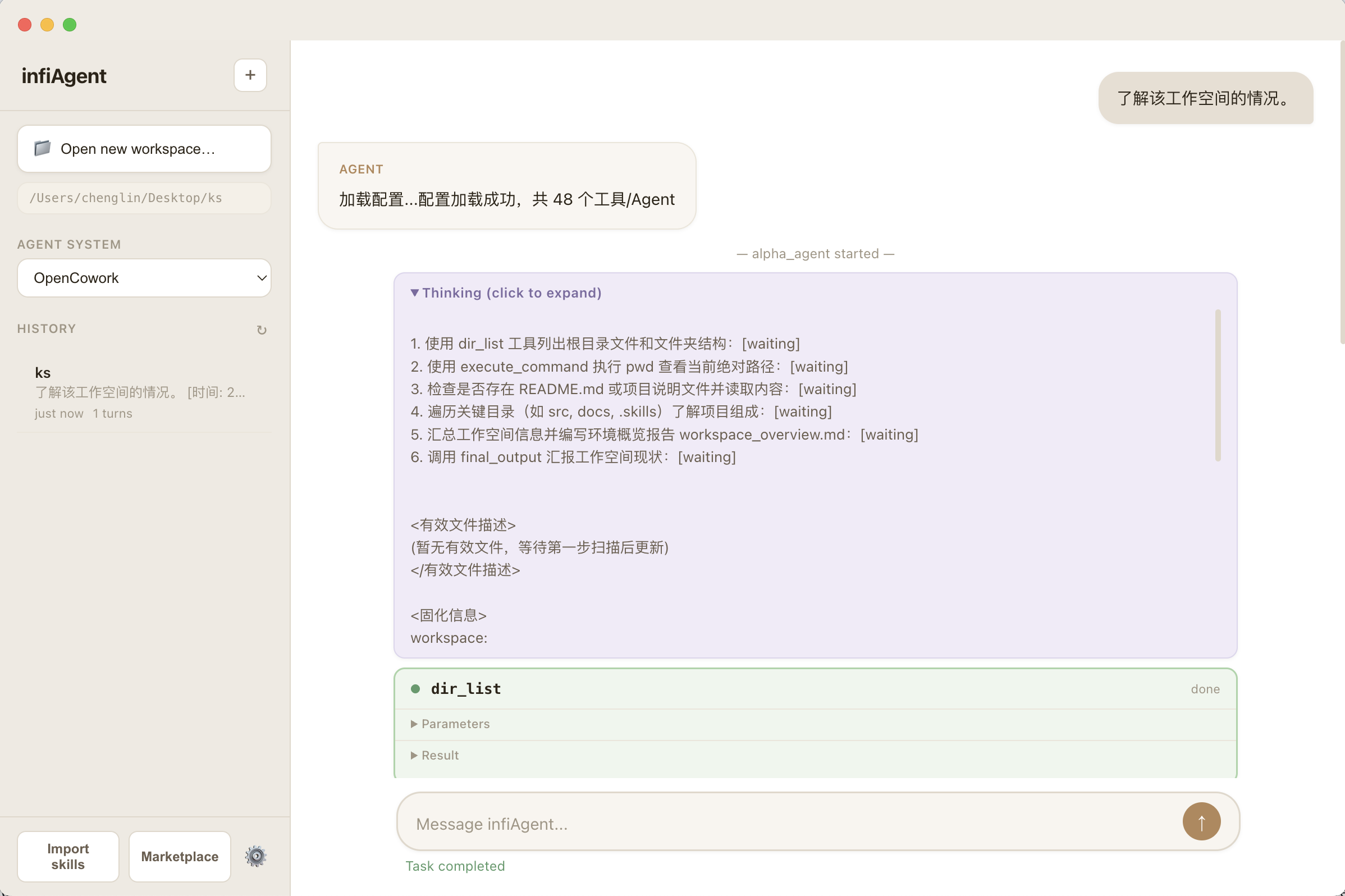
Task: Click the main chat window scrollbar
Action: 1342,192
